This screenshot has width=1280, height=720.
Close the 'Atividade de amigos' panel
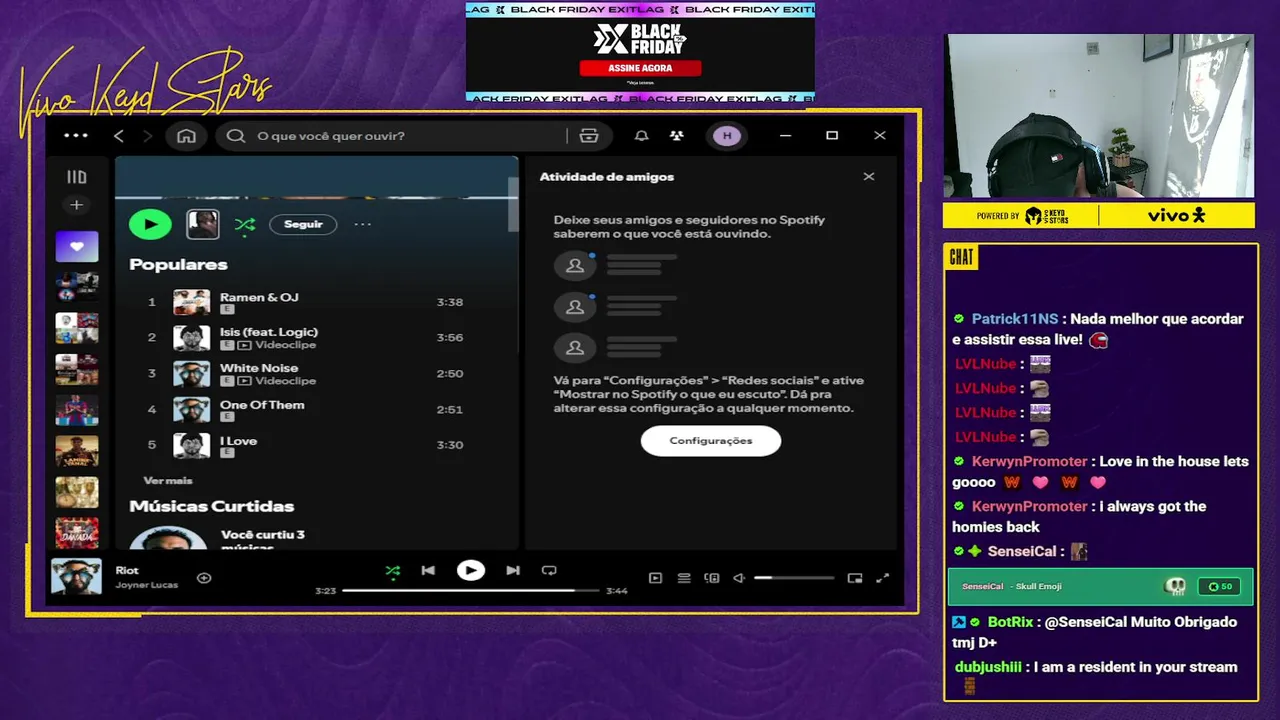(869, 177)
